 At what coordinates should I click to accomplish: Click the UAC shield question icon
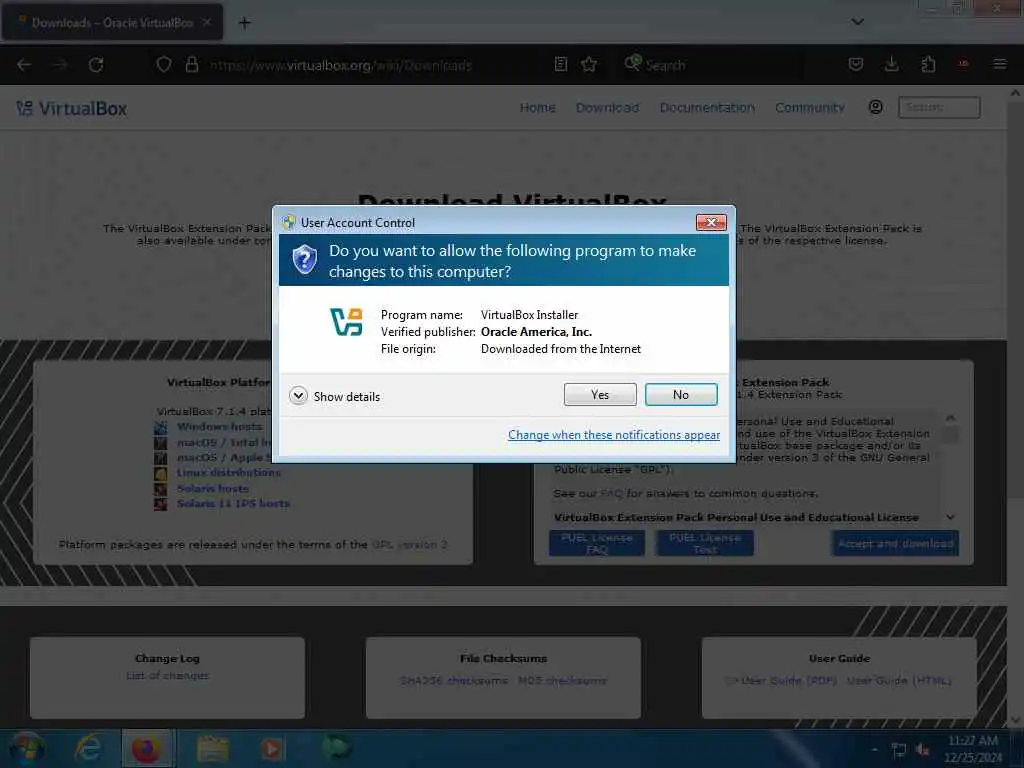coord(304,260)
